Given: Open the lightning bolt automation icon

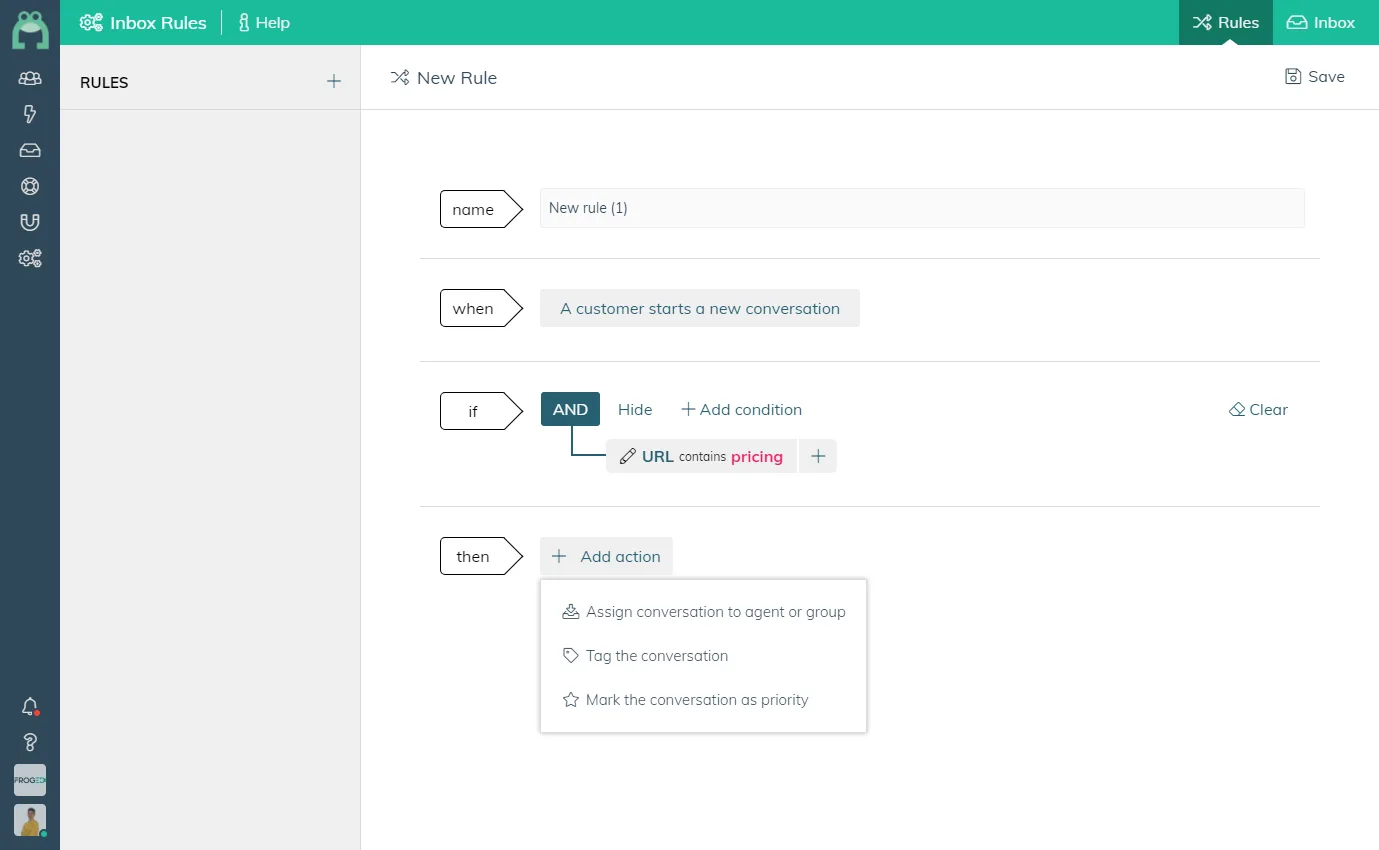Looking at the screenshot, I should [30, 114].
